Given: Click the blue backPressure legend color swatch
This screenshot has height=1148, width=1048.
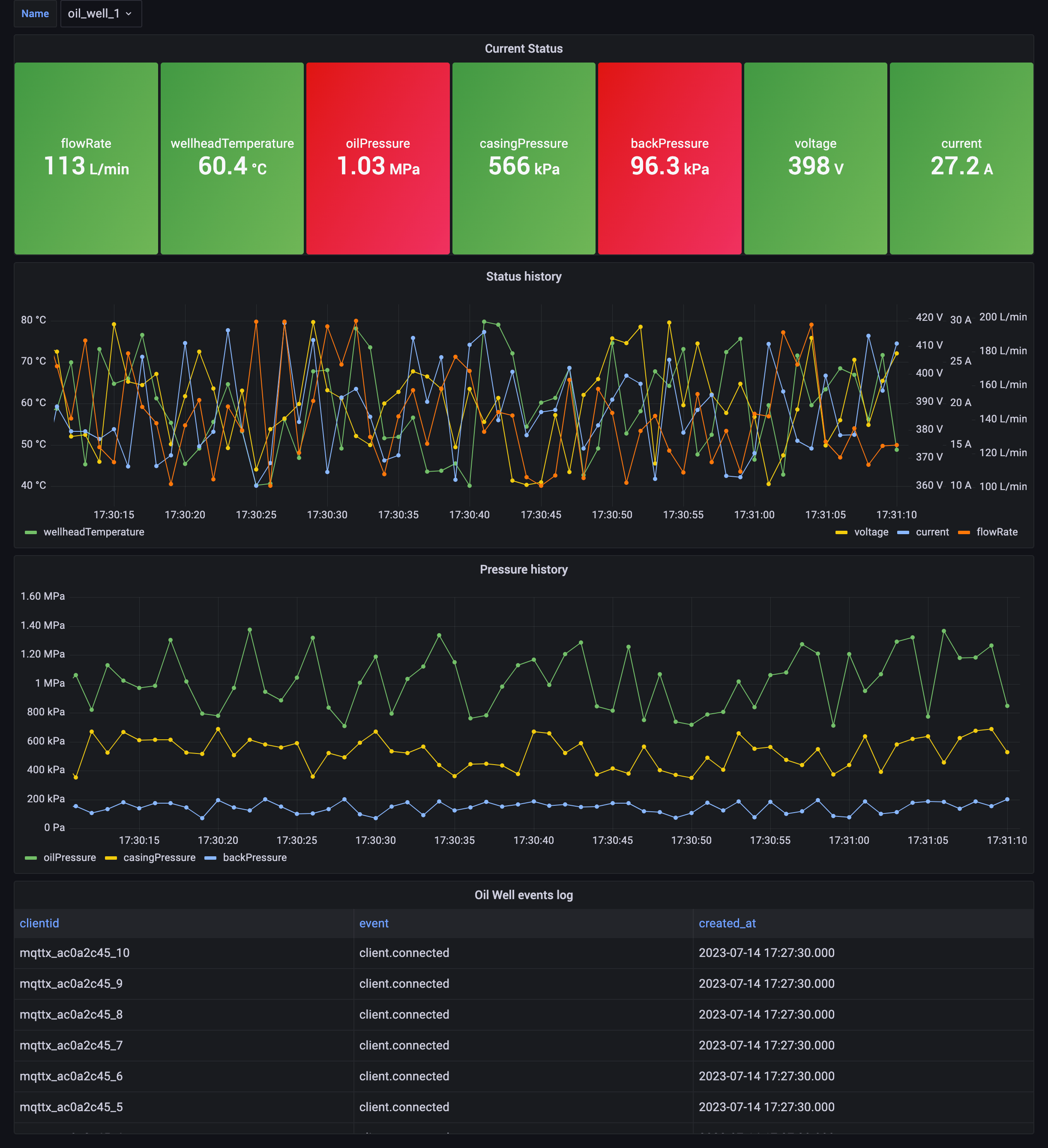Looking at the screenshot, I should click(210, 858).
